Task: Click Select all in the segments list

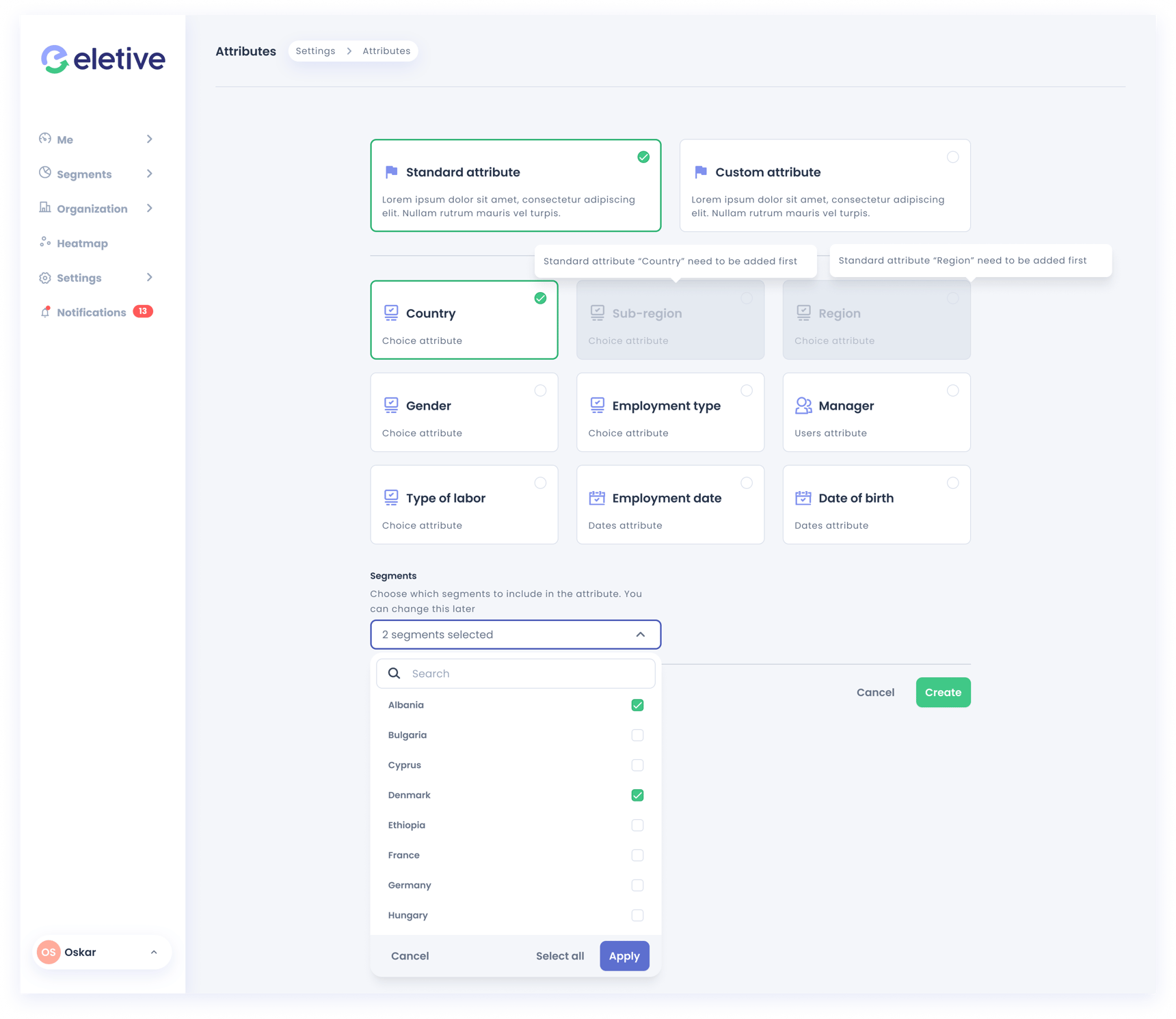Action: (x=560, y=955)
